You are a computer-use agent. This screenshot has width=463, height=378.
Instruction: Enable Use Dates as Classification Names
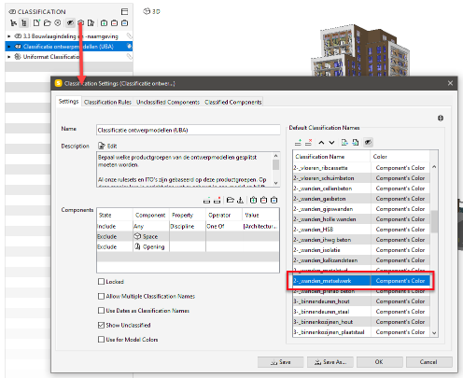[101, 310]
